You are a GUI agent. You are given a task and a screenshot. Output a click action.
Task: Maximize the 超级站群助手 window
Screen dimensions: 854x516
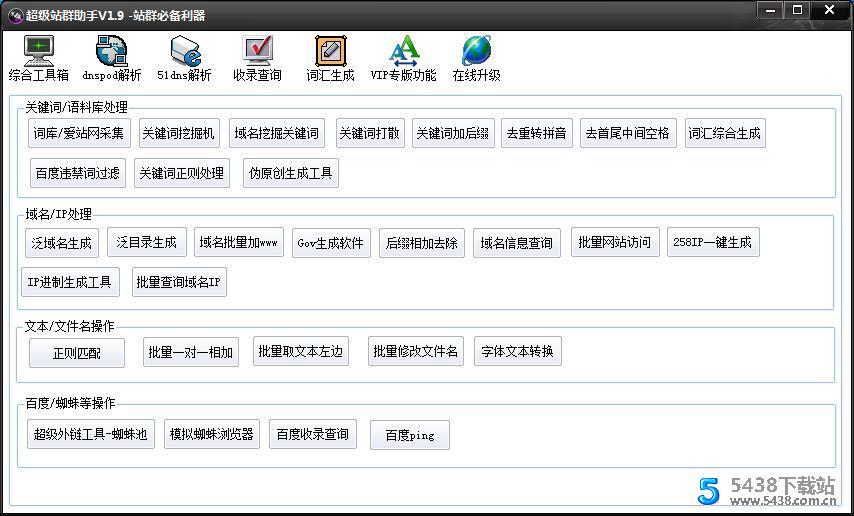click(x=797, y=10)
